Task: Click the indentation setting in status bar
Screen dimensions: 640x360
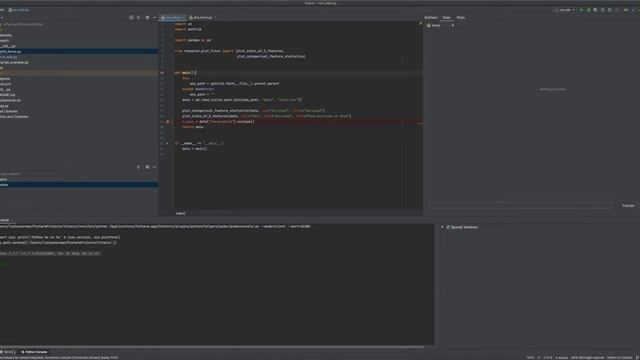Action: (562, 358)
